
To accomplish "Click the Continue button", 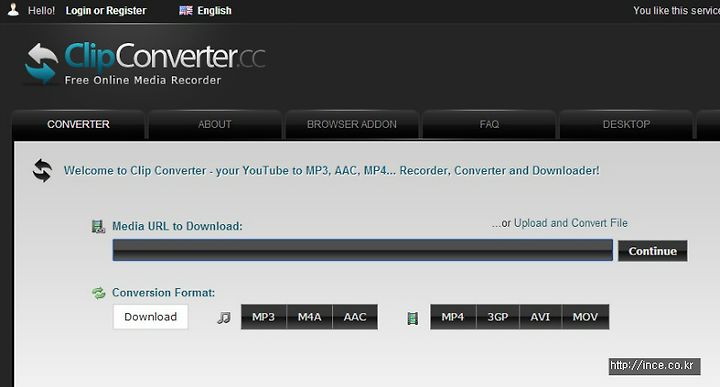I will point(652,251).
